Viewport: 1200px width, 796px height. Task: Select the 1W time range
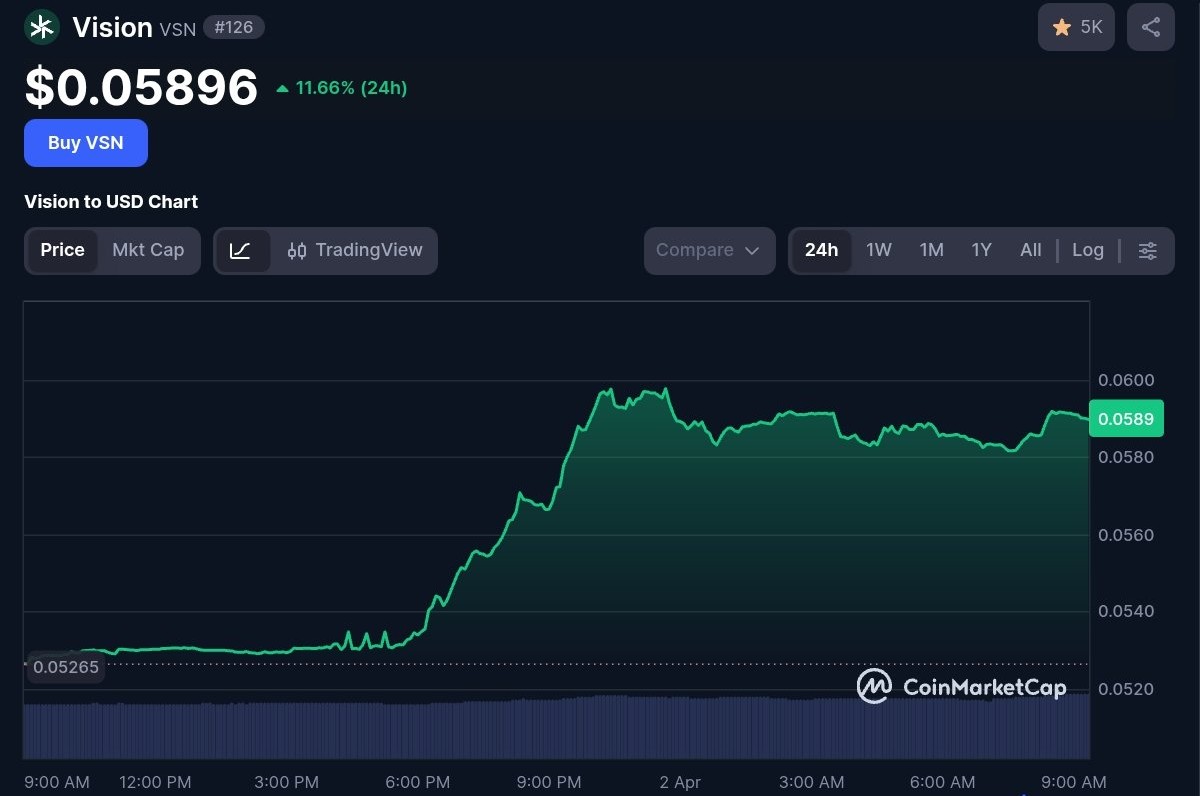tap(879, 250)
